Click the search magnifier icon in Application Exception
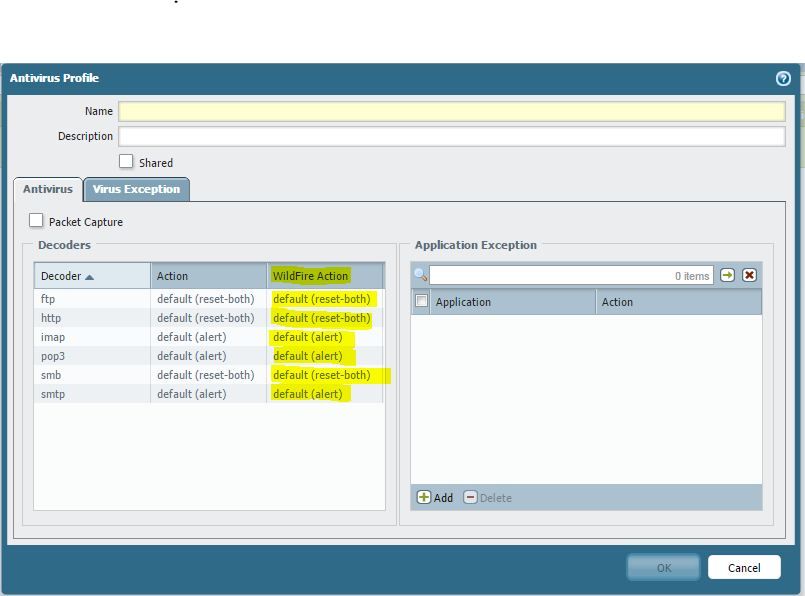This screenshot has height=596, width=805. tap(420, 275)
